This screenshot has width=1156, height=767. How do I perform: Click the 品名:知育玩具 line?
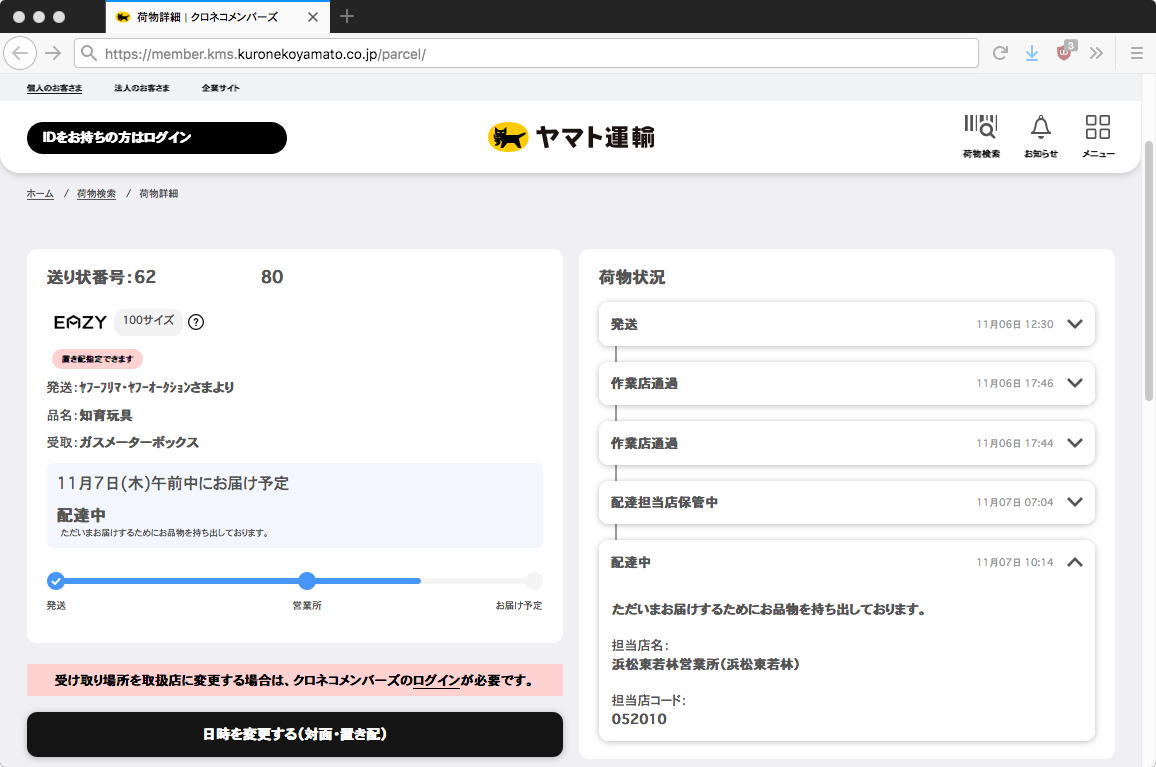[90, 415]
